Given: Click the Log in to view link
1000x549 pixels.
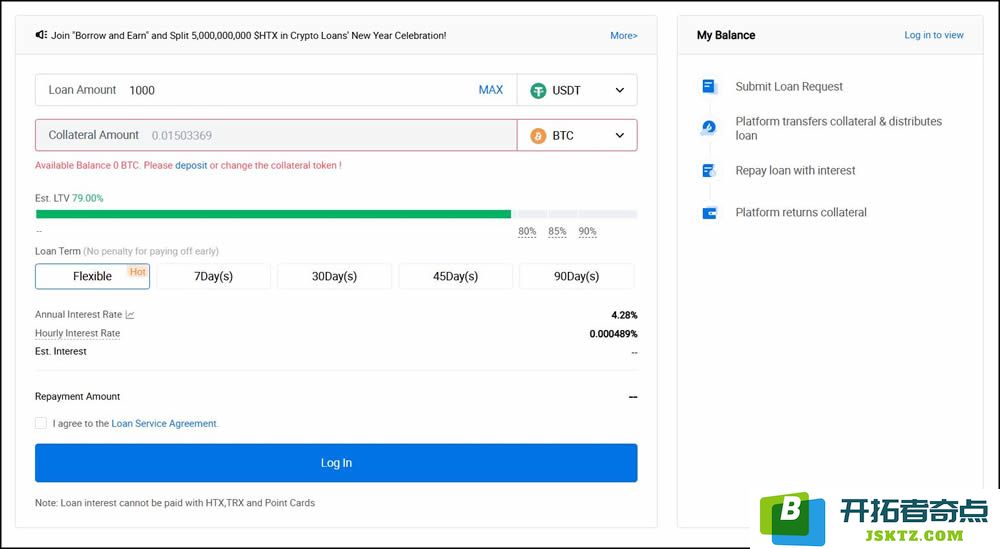Looking at the screenshot, I should pyautogui.click(x=934, y=35).
